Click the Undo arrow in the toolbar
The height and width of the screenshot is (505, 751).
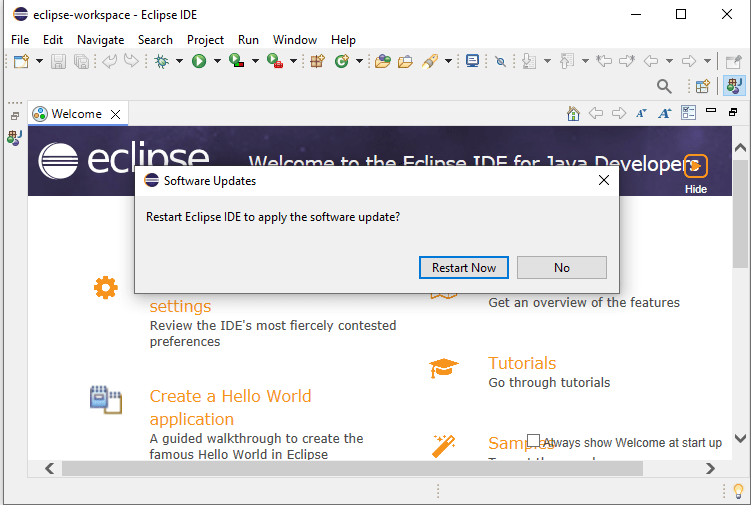point(110,61)
